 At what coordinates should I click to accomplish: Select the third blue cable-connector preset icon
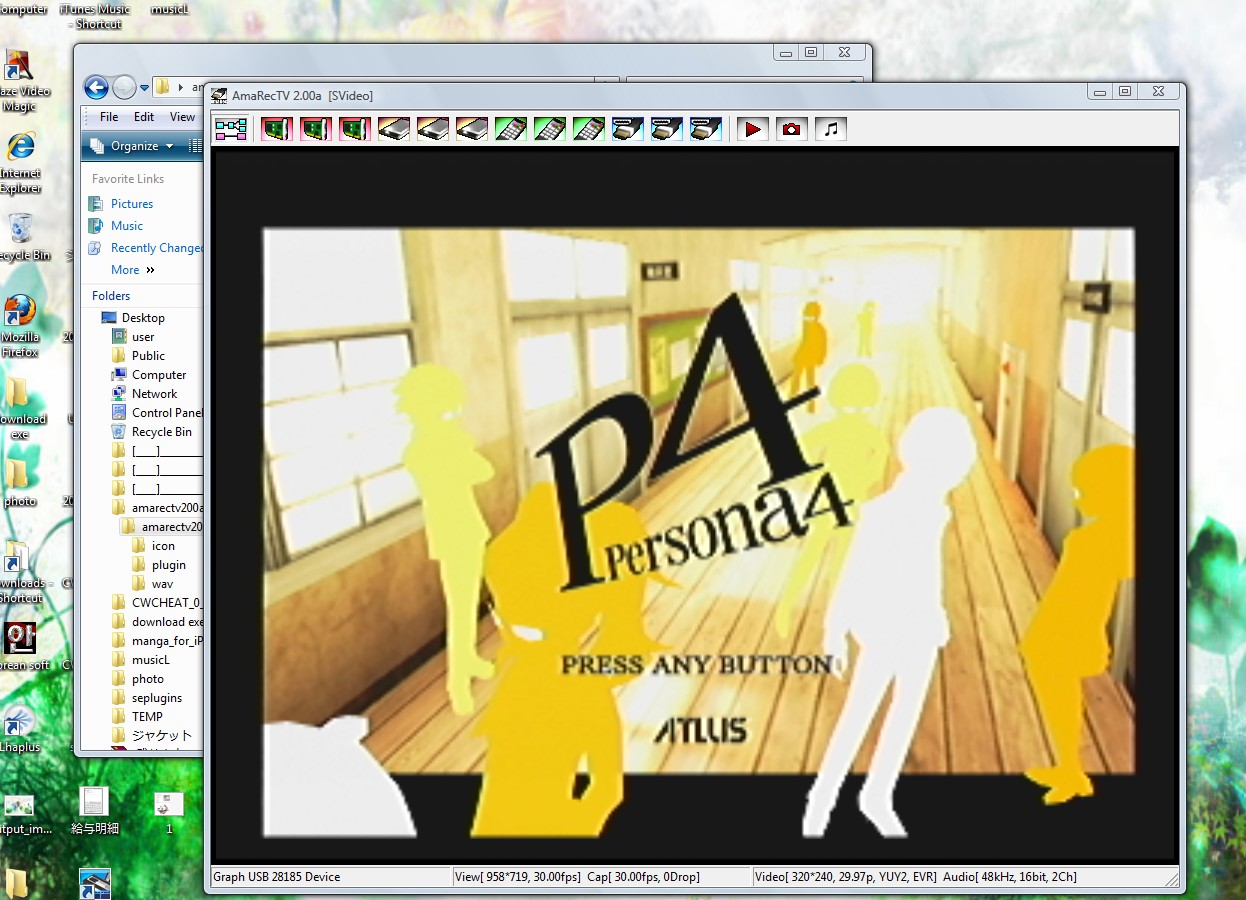[706, 129]
